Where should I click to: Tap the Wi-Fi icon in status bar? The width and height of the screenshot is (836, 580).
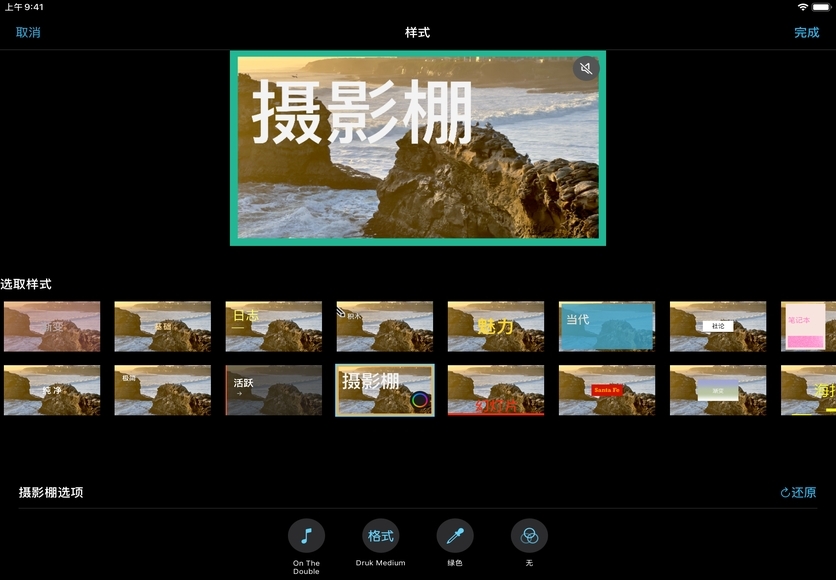click(802, 7)
